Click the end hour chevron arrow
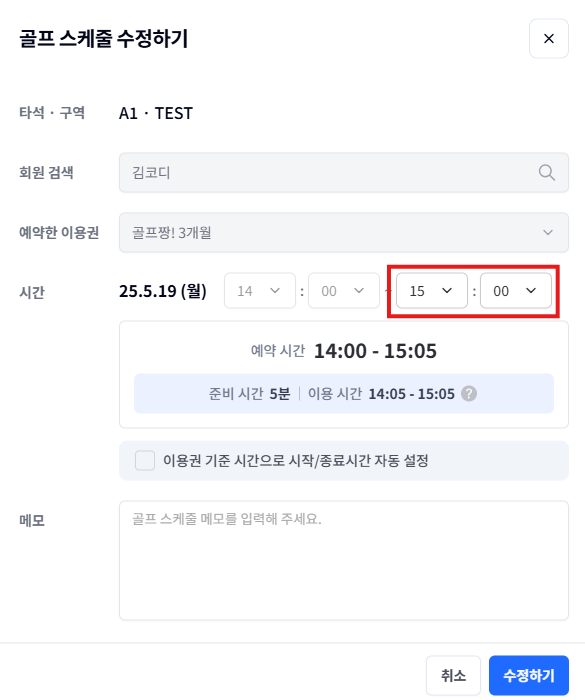Viewport: 585px width, 700px height. point(447,291)
